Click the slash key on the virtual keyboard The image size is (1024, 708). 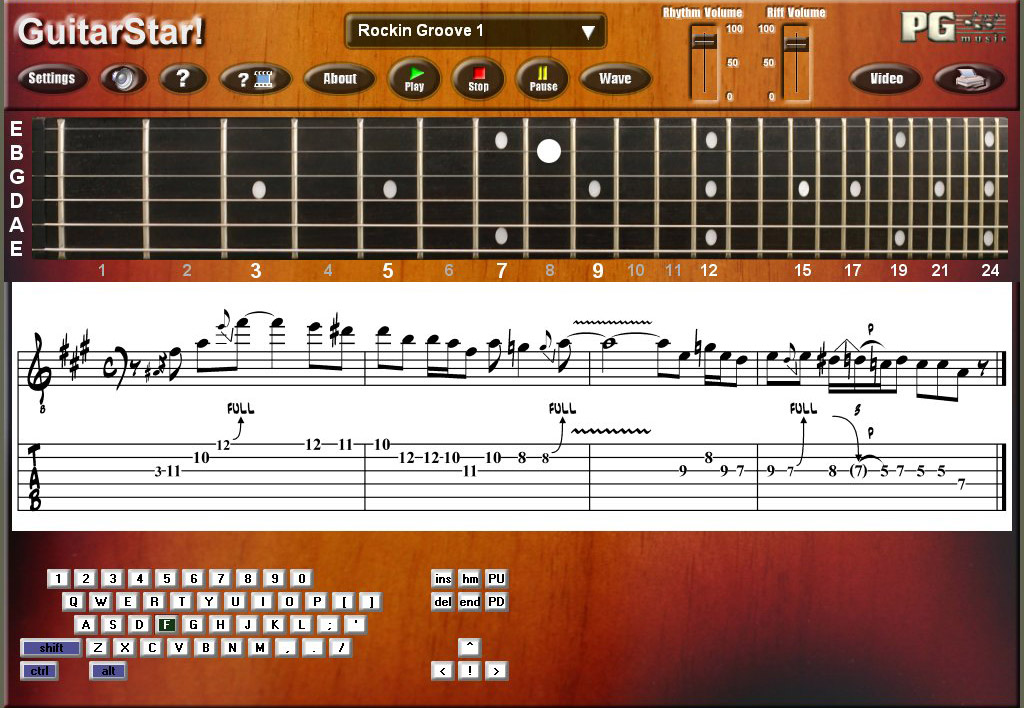coord(341,647)
